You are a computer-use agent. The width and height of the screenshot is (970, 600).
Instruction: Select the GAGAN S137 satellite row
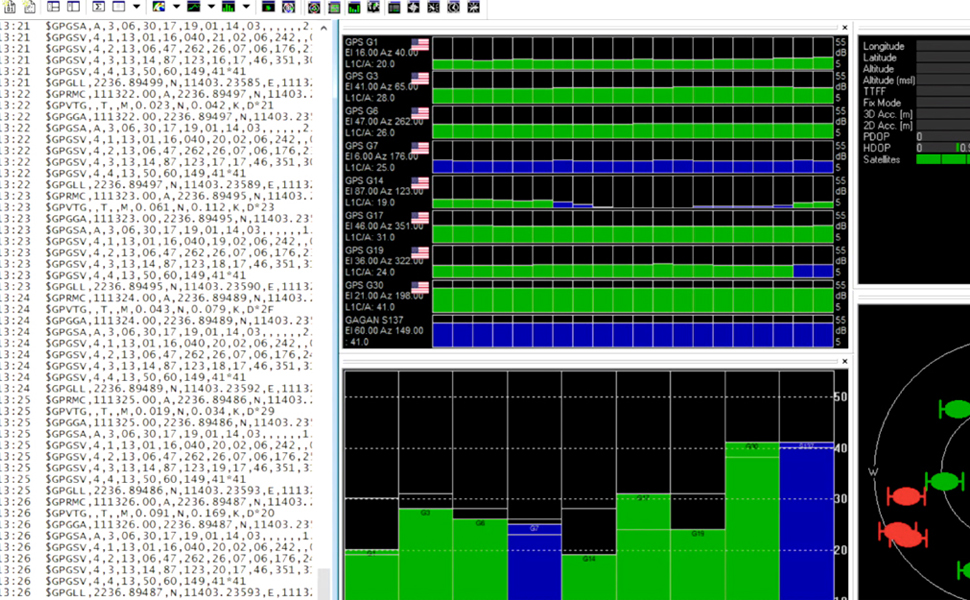pos(386,331)
